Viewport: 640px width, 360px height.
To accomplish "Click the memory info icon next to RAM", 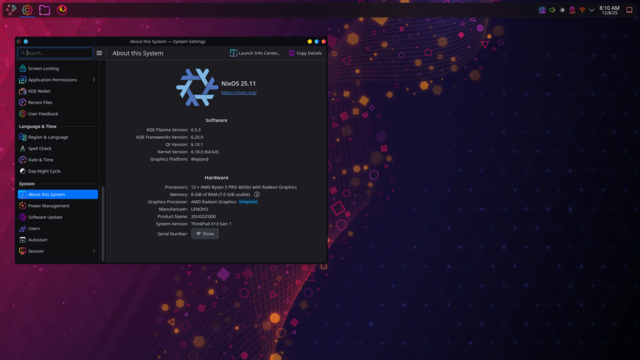I will (x=257, y=195).
